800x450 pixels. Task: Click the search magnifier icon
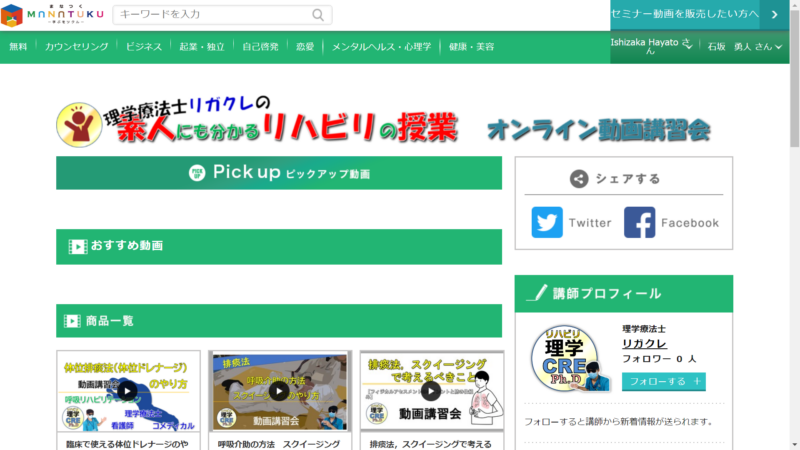click(x=318, y=15)
